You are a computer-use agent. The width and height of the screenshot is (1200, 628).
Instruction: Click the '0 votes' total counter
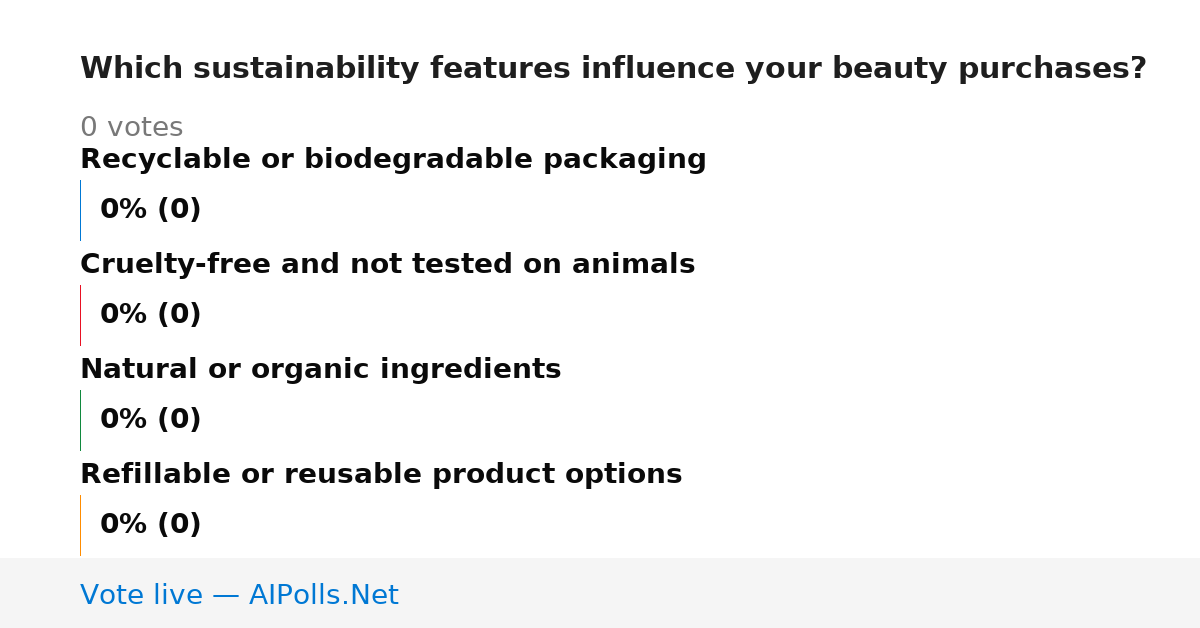coord(131,128)
